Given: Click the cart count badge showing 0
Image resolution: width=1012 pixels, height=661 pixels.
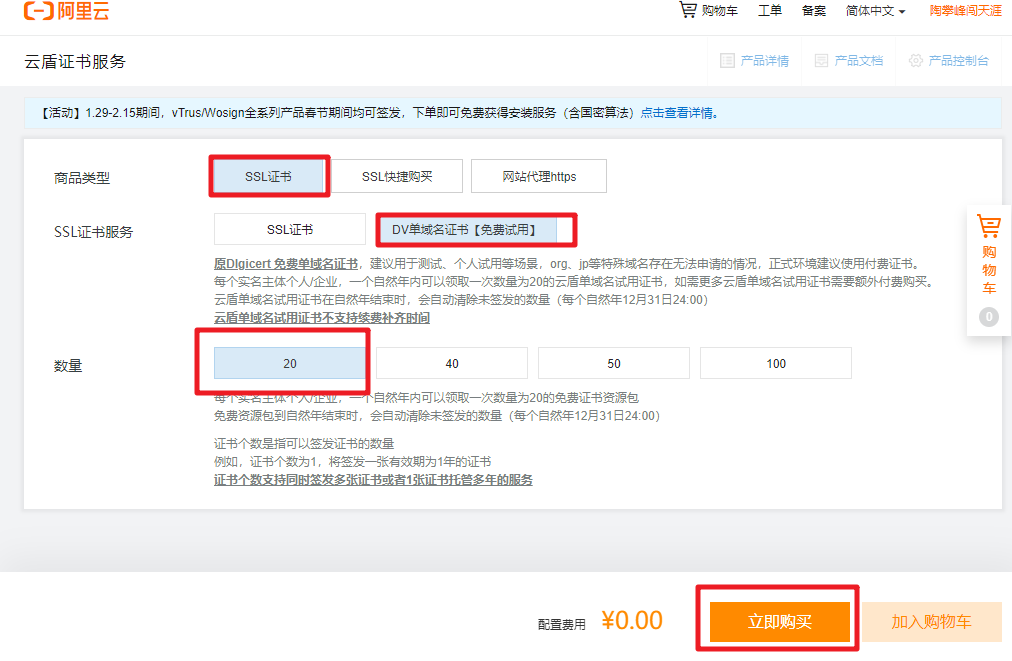Looking at the screenshot, I should click(x=989, y=317).
